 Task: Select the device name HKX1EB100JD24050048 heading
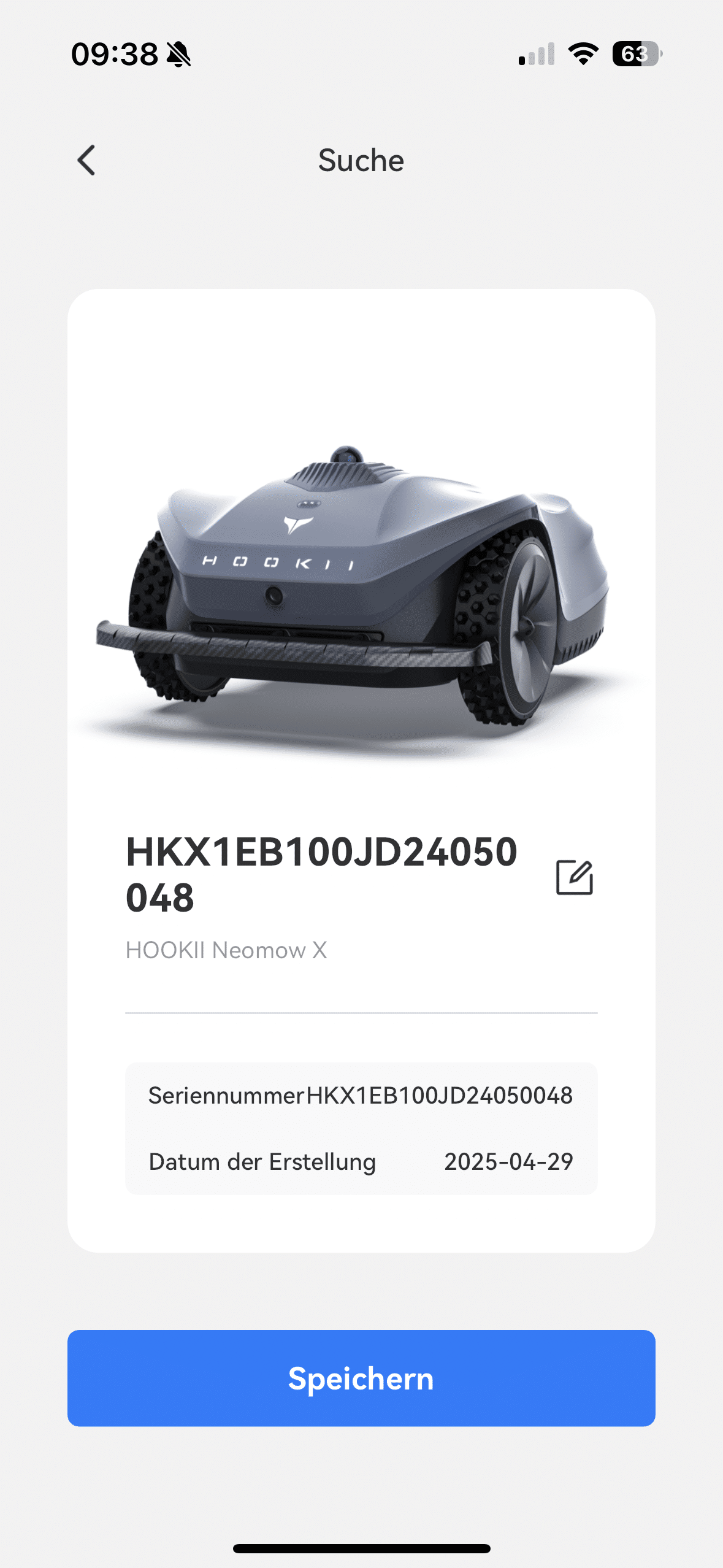(x=321, y=875)
